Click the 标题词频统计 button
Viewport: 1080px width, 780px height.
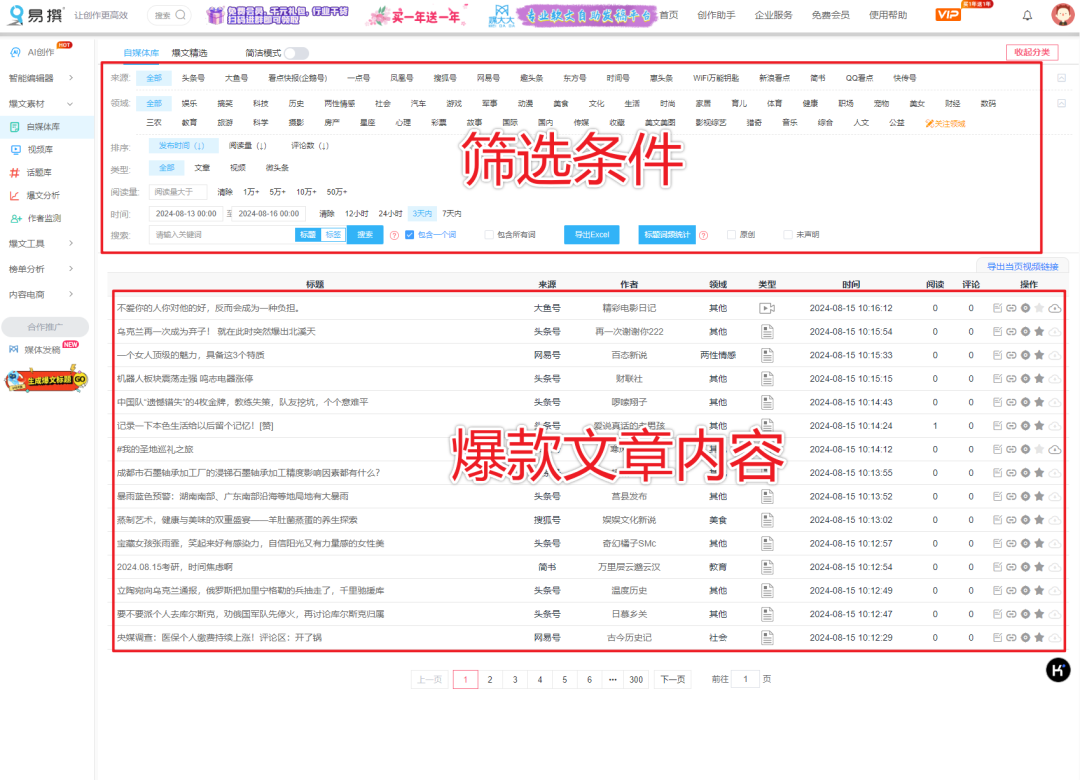point(669,236)
